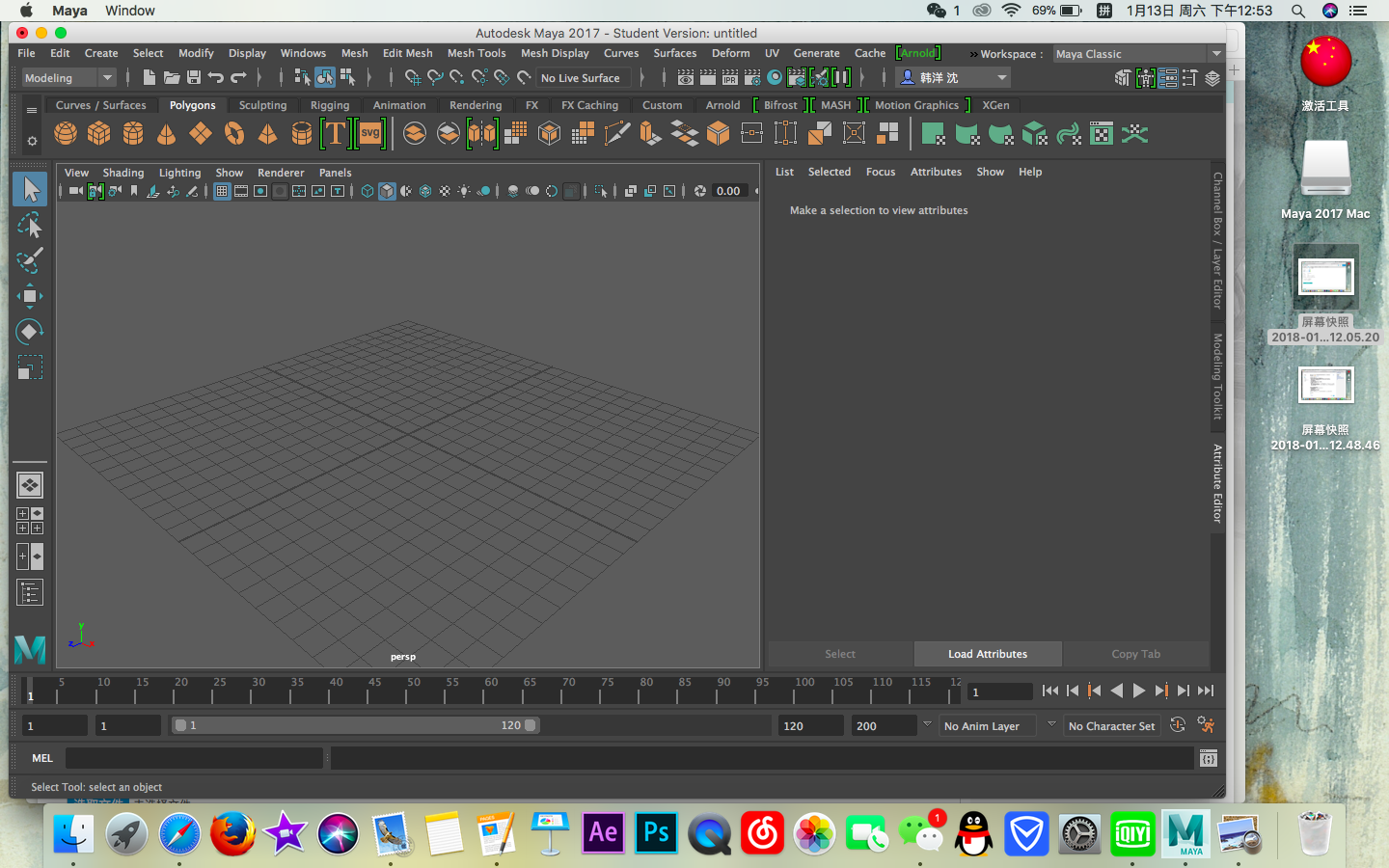Step forward one frame
The width and height of the screenshot is (1389, 868).
click(x=1184, y=691)
